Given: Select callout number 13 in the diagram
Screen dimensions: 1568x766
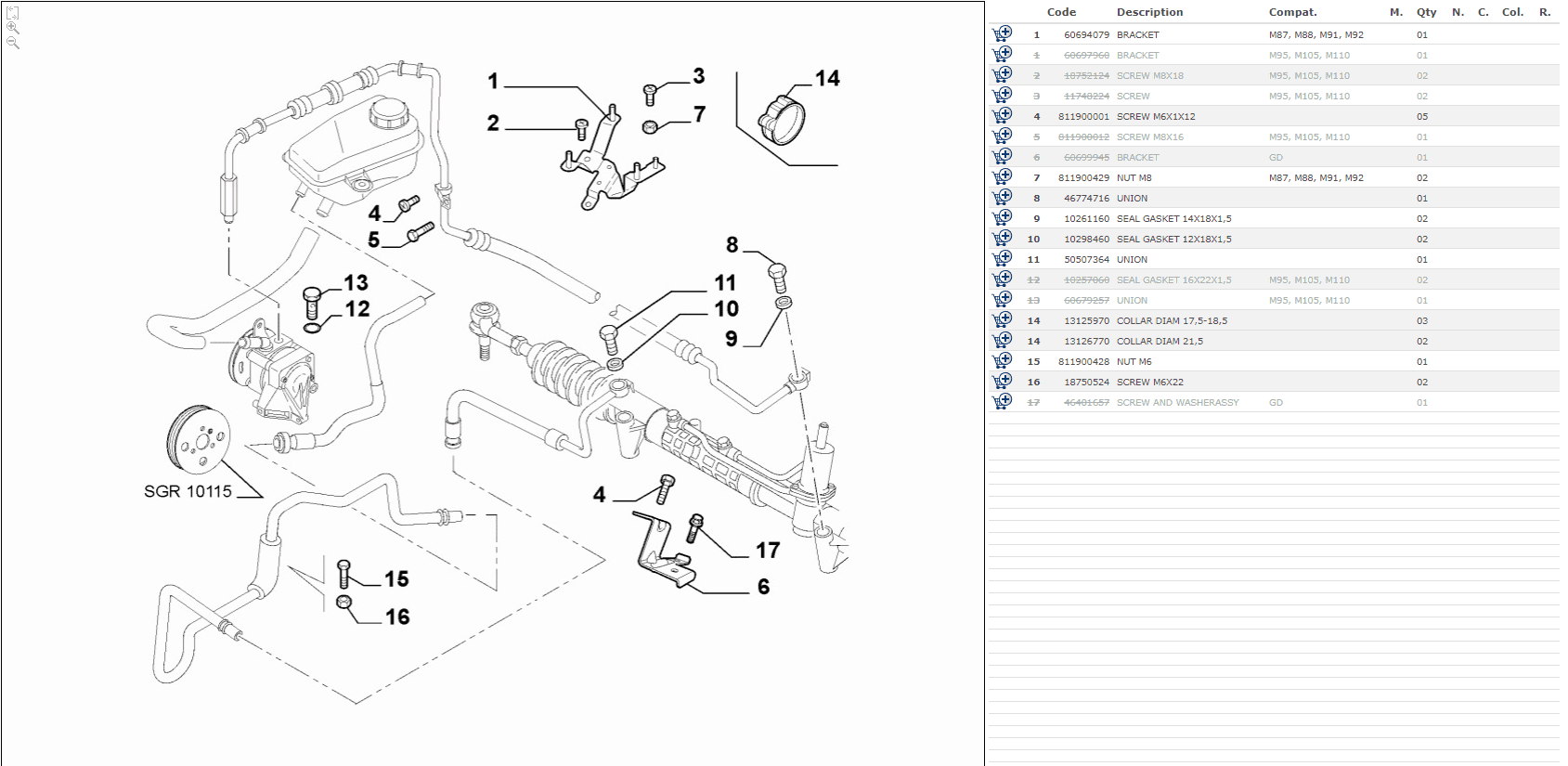Looking at the screenshot, I should point(356,282).
